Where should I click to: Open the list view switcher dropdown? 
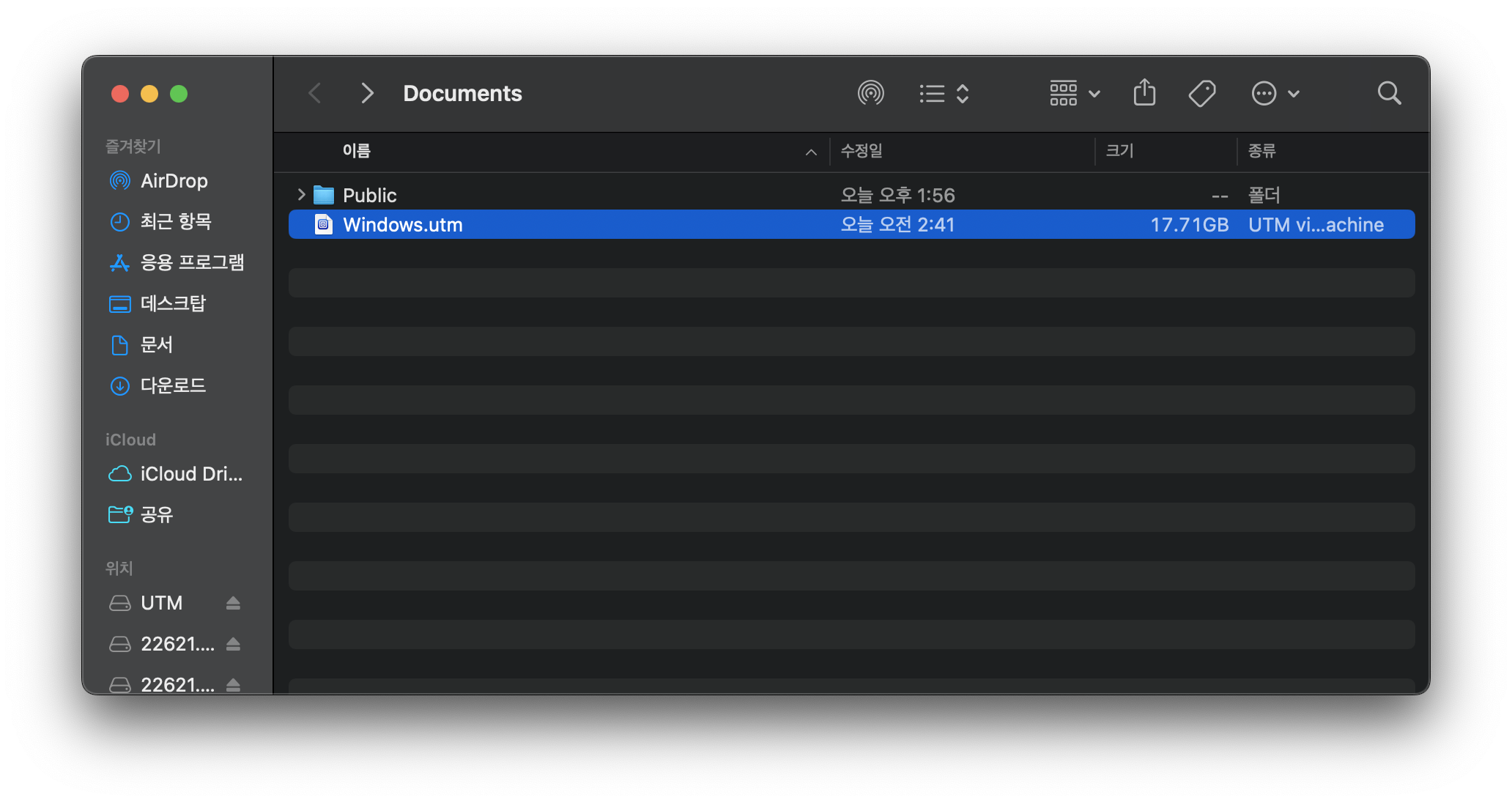click(944, 93)
